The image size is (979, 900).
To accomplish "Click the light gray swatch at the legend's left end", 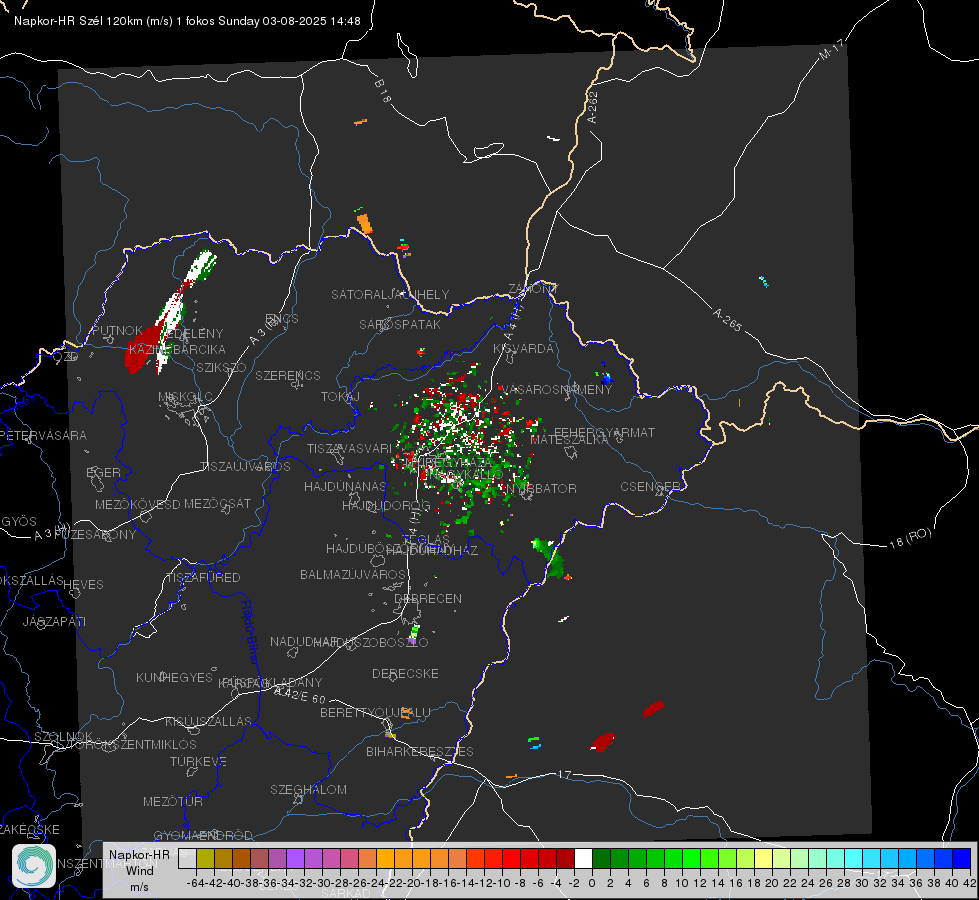I will tap(187, 859).
